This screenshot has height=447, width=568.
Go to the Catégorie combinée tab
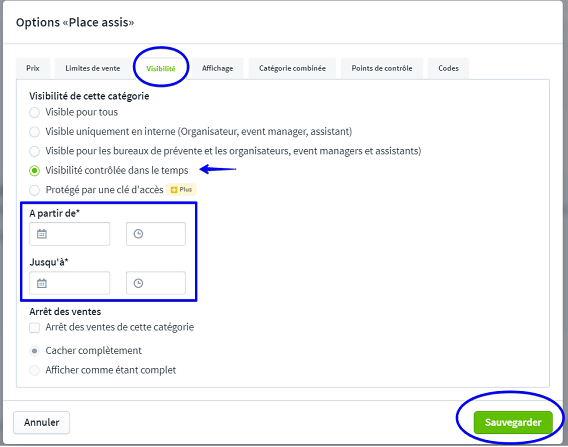click(x=292, y=68)
